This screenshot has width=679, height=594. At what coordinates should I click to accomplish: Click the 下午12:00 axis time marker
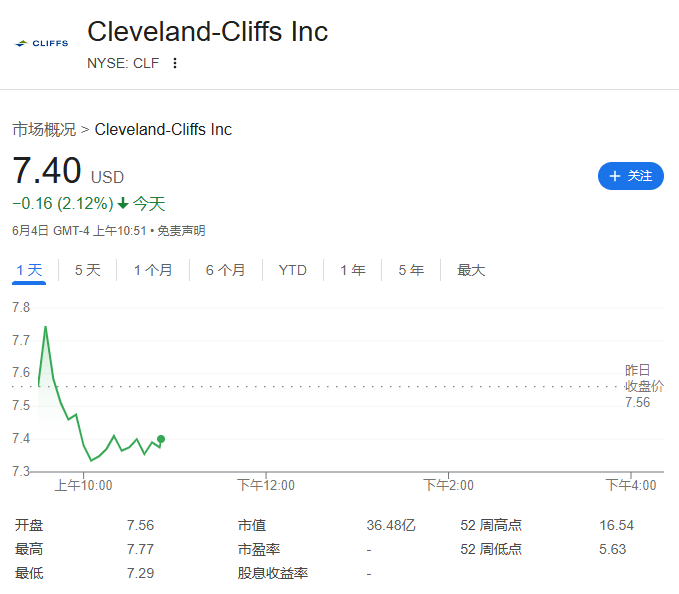point(266,485)
